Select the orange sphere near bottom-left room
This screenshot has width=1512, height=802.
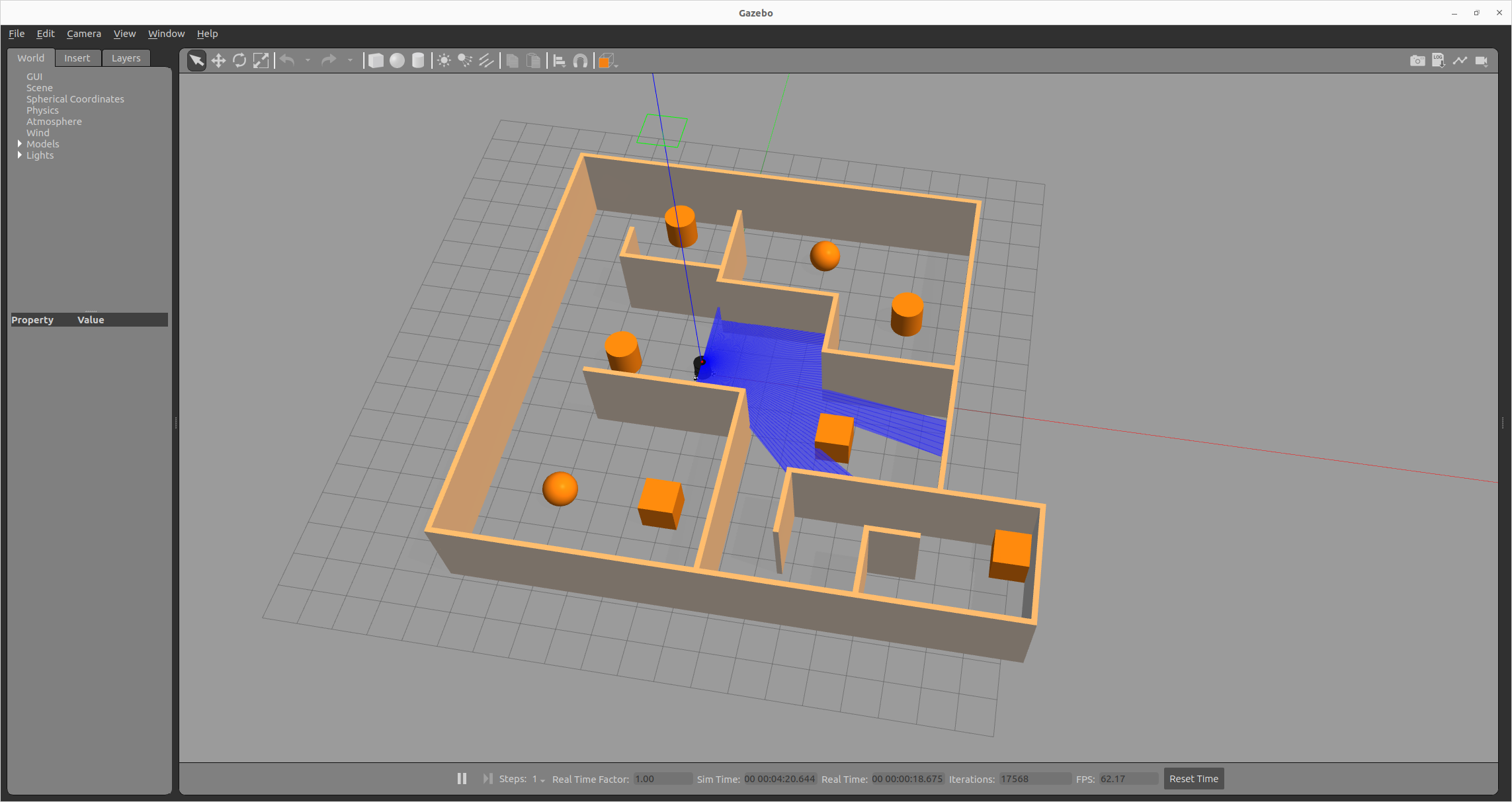560,489
